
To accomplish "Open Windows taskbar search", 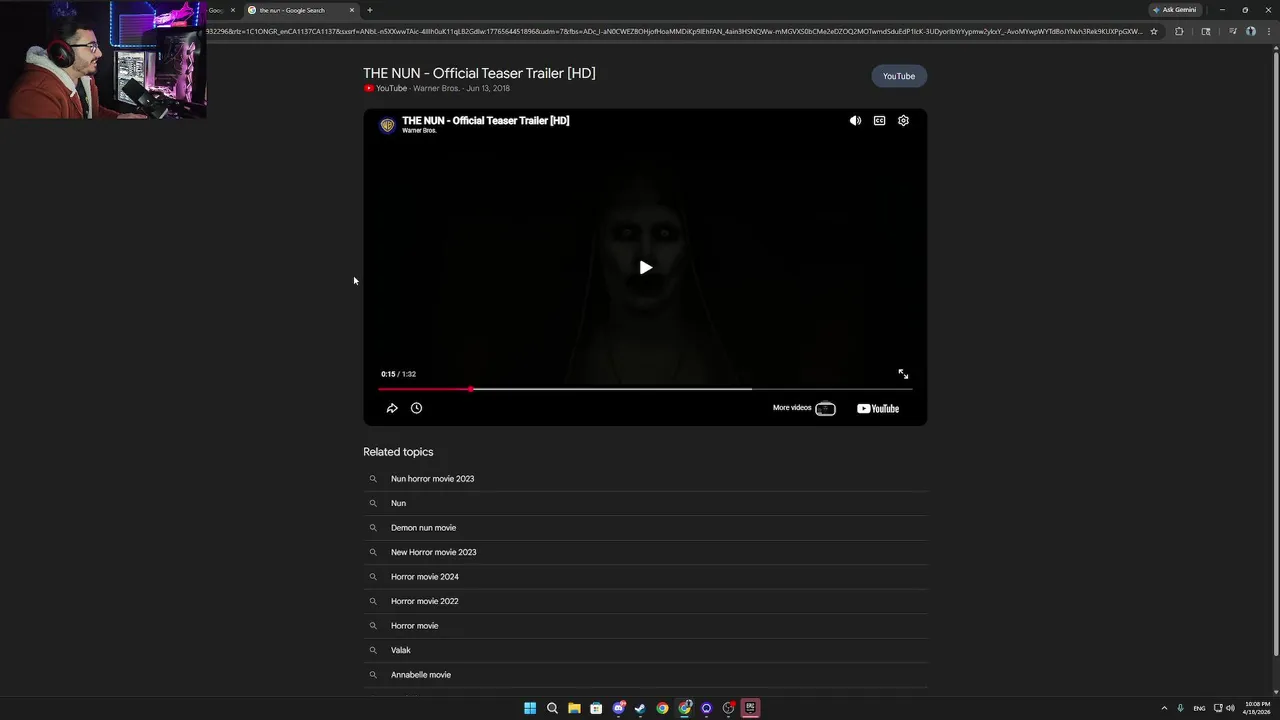I will 552,708.
